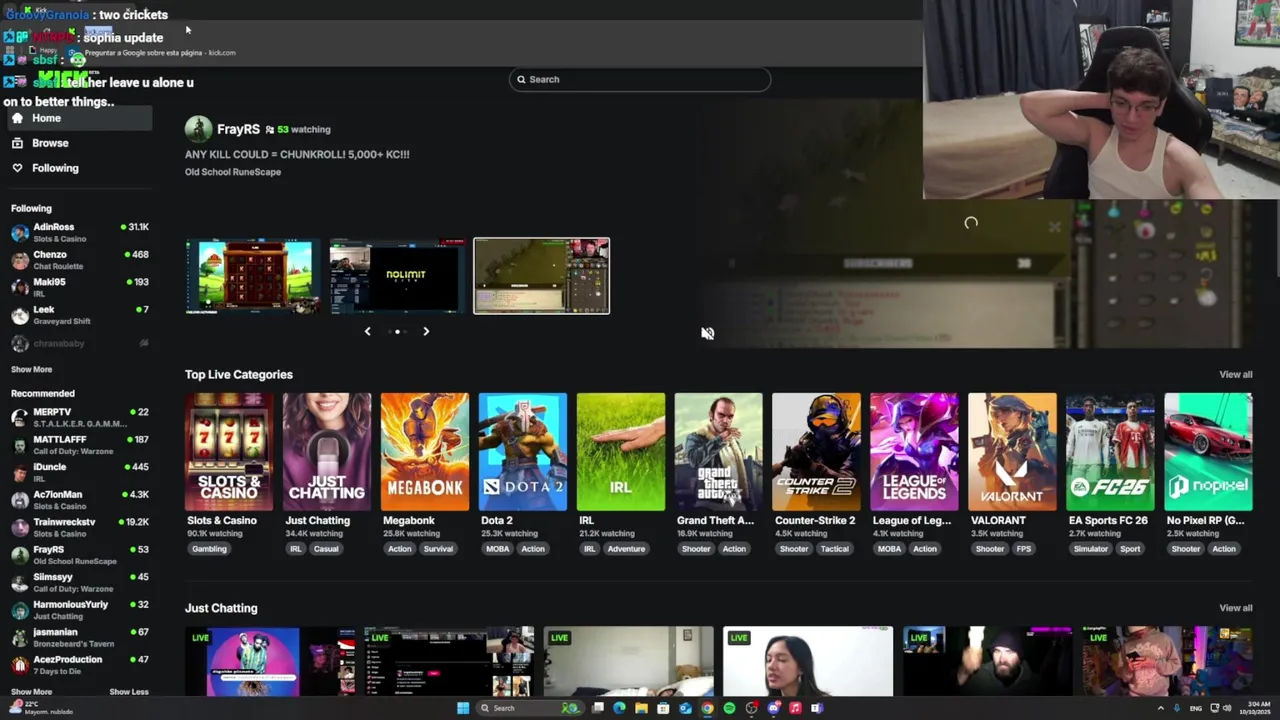1280x720 pixels.
Task: Select the Nolimit featured thumbnail
Action: (397, 276)
